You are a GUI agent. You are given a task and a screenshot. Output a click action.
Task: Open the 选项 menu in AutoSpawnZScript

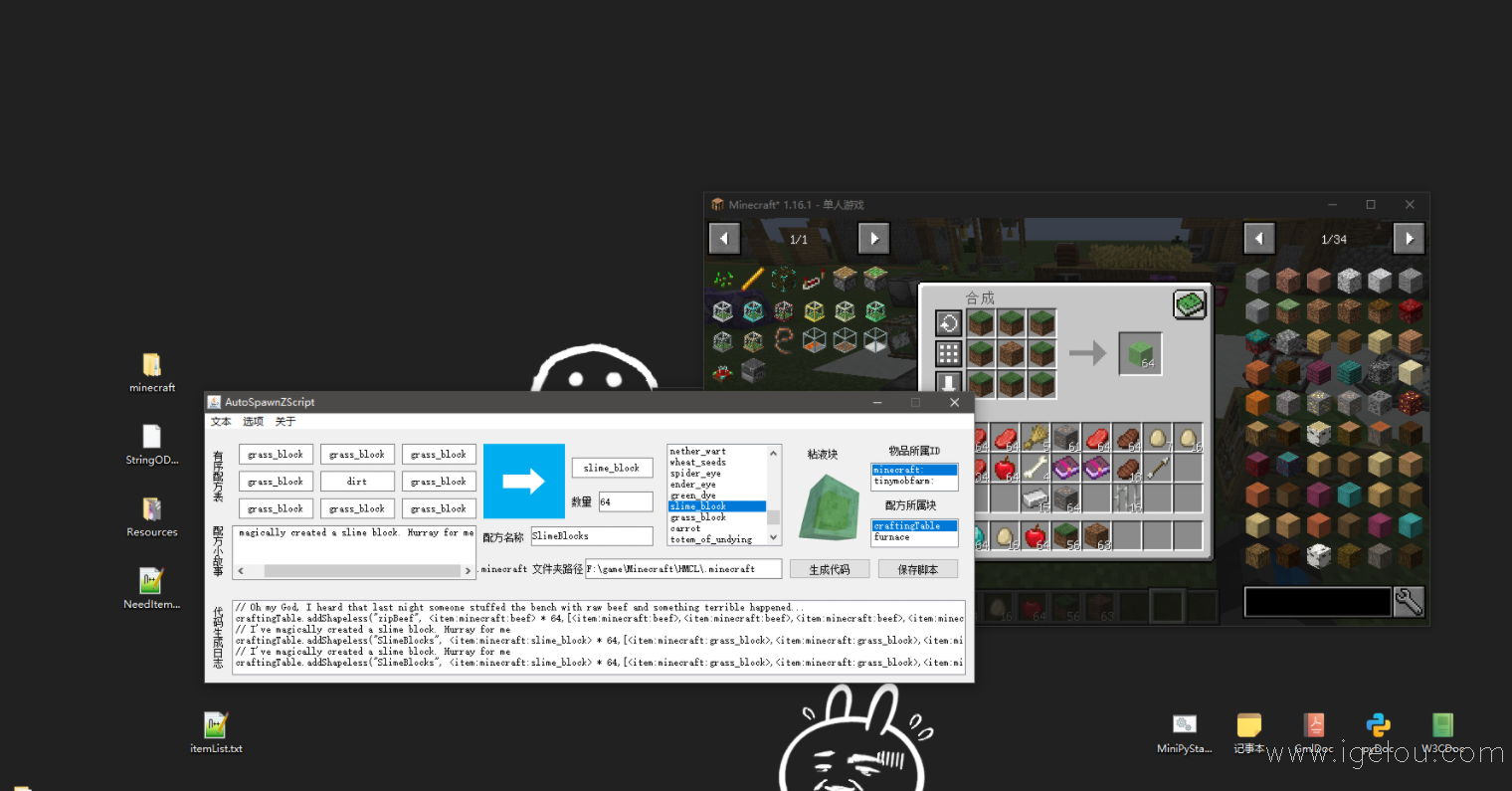pos(254,422)
